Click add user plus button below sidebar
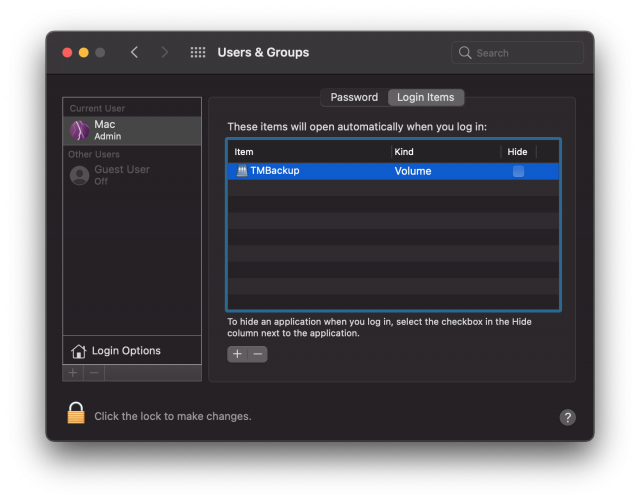 coord(72,373)
